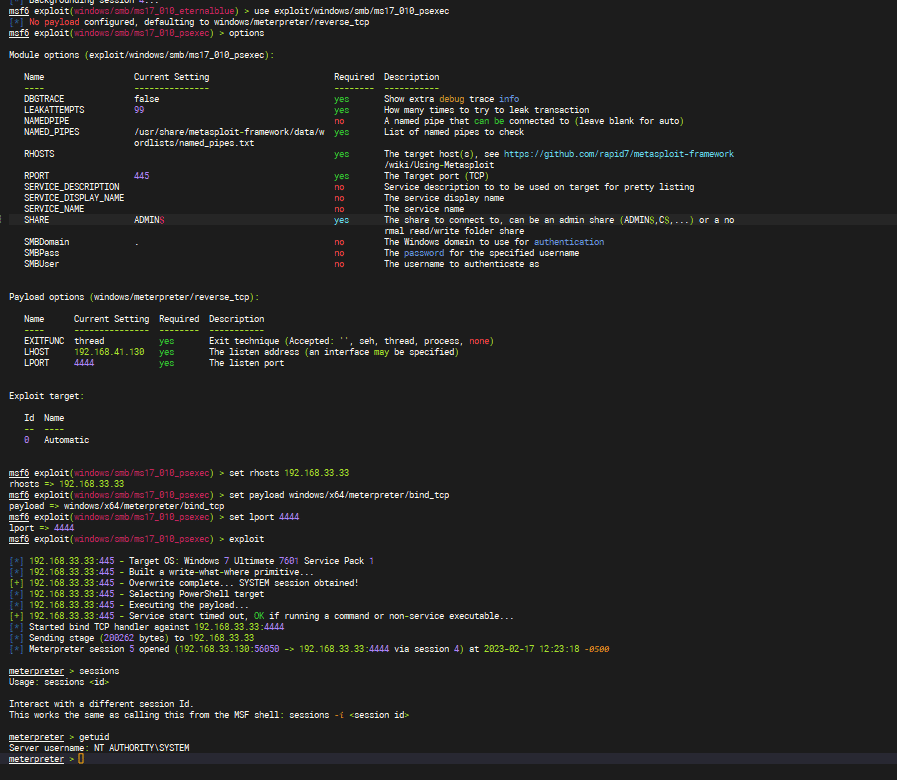897x780 pixels.
Task: Click the 'use exploit/windows/smb/ms17_010_psexec' command
Action: tap(351, 11)
